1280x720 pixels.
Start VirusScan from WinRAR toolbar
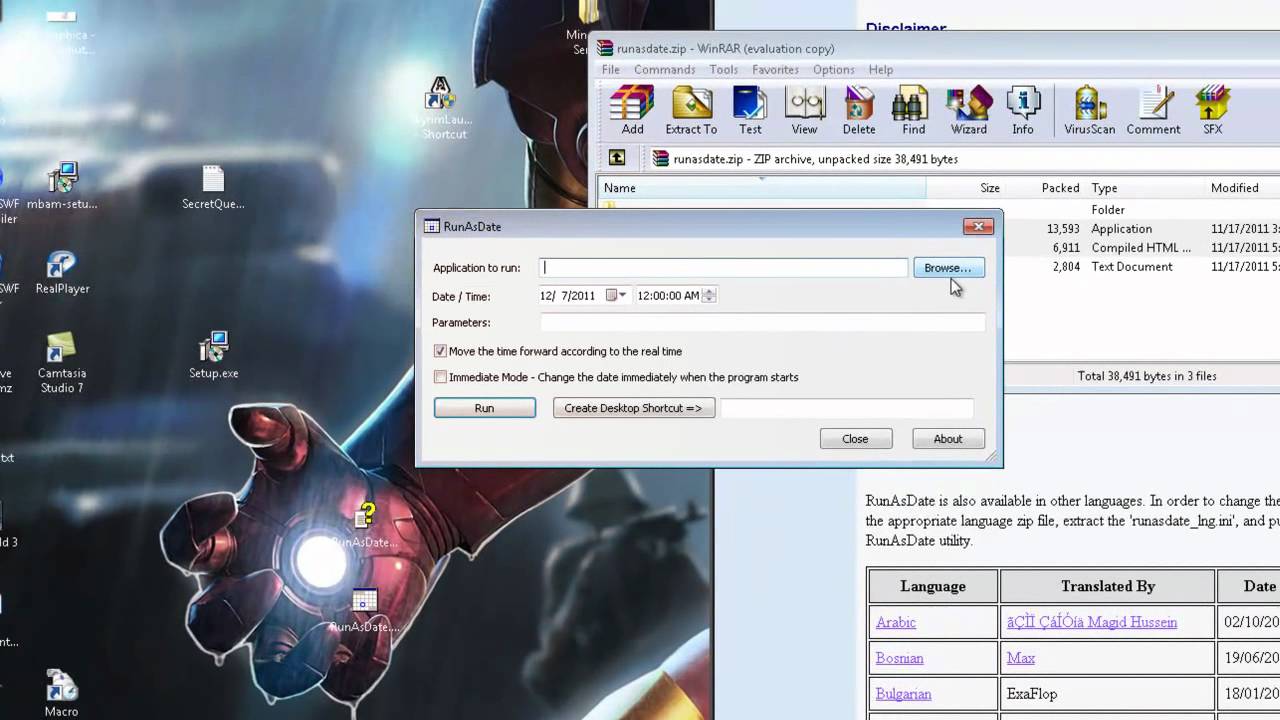pos(1089,110)
